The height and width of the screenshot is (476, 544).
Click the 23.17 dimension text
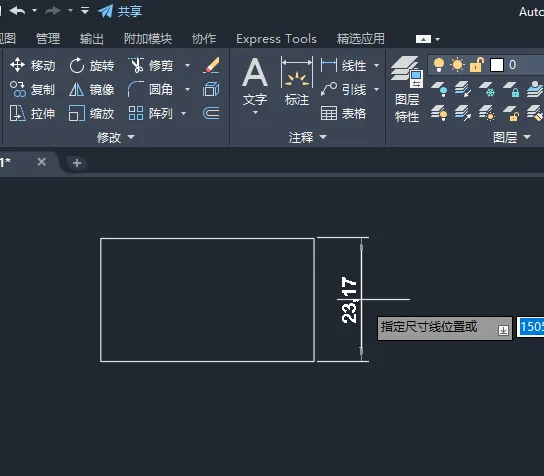click(349, 300)
